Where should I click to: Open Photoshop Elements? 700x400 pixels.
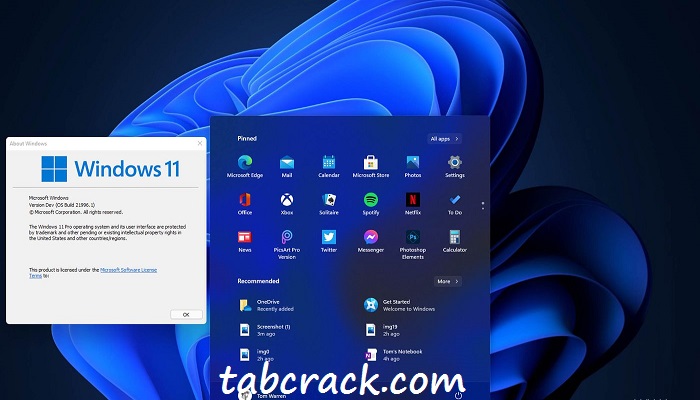click(412, 245)
